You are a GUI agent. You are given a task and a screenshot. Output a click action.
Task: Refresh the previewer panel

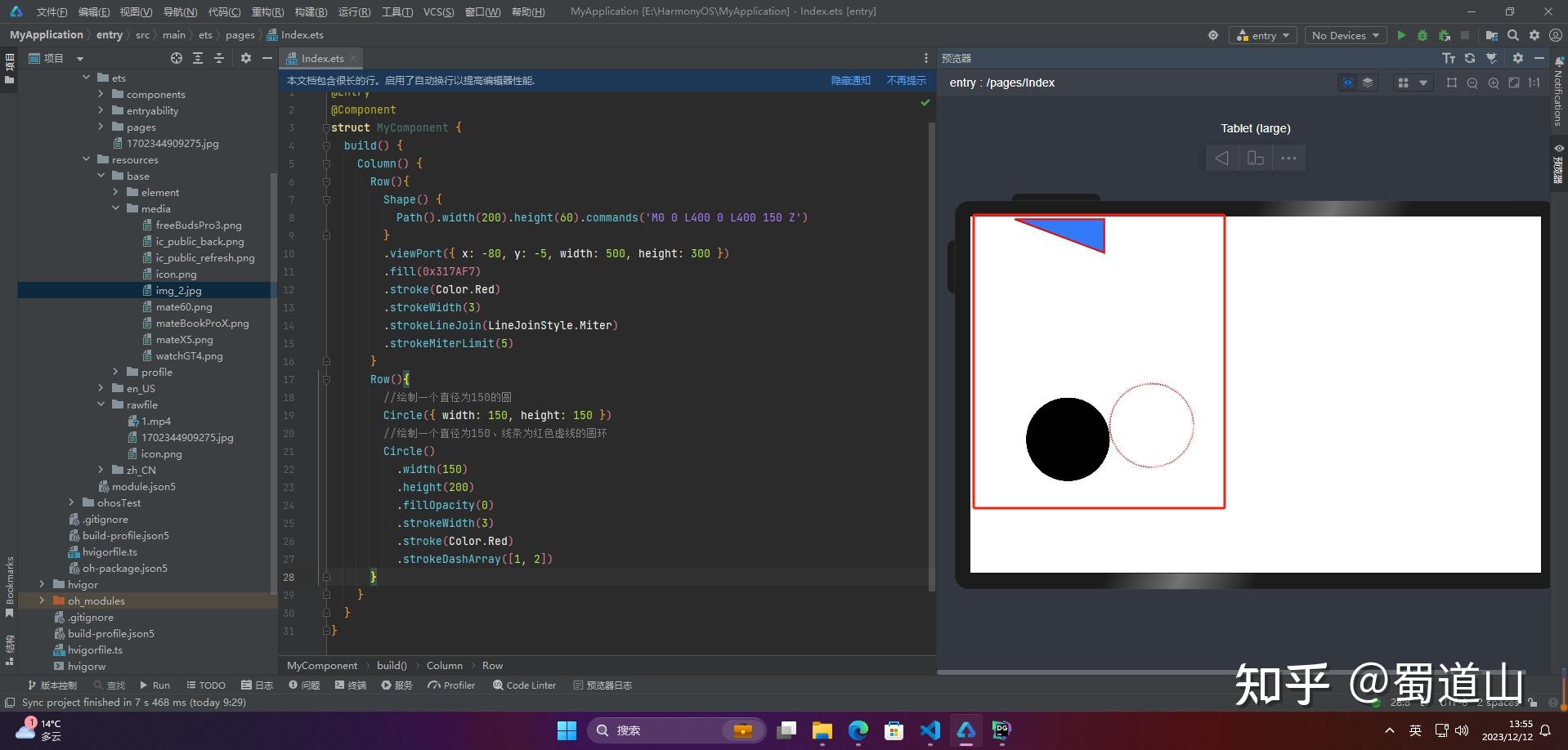click(x=1470, y=58)
